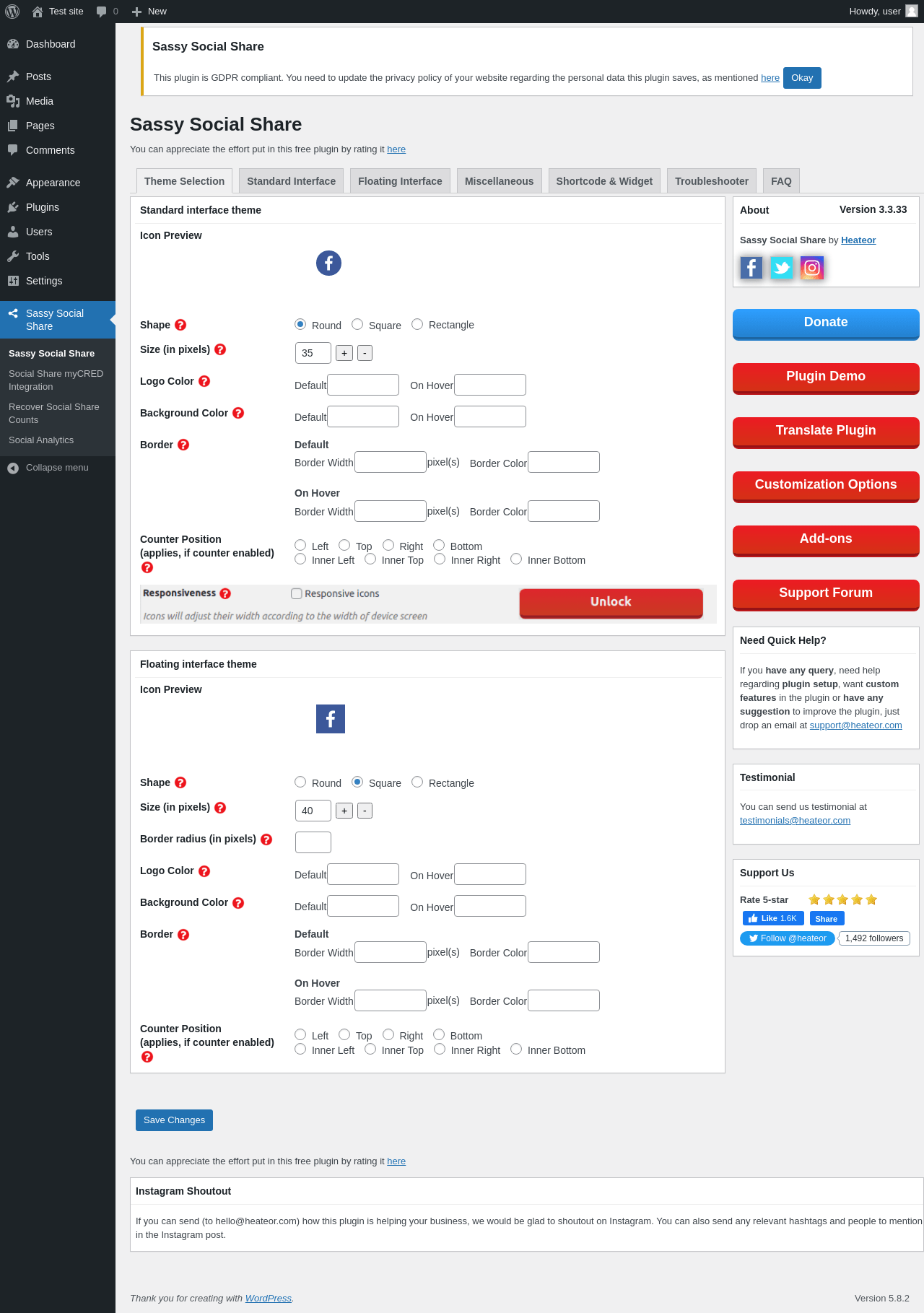The height and width of the screenshot is (1313, 924).
Task: Click the Heateor Twitter icon in About box
Action: pyautogui.click(x=781, y=268)
